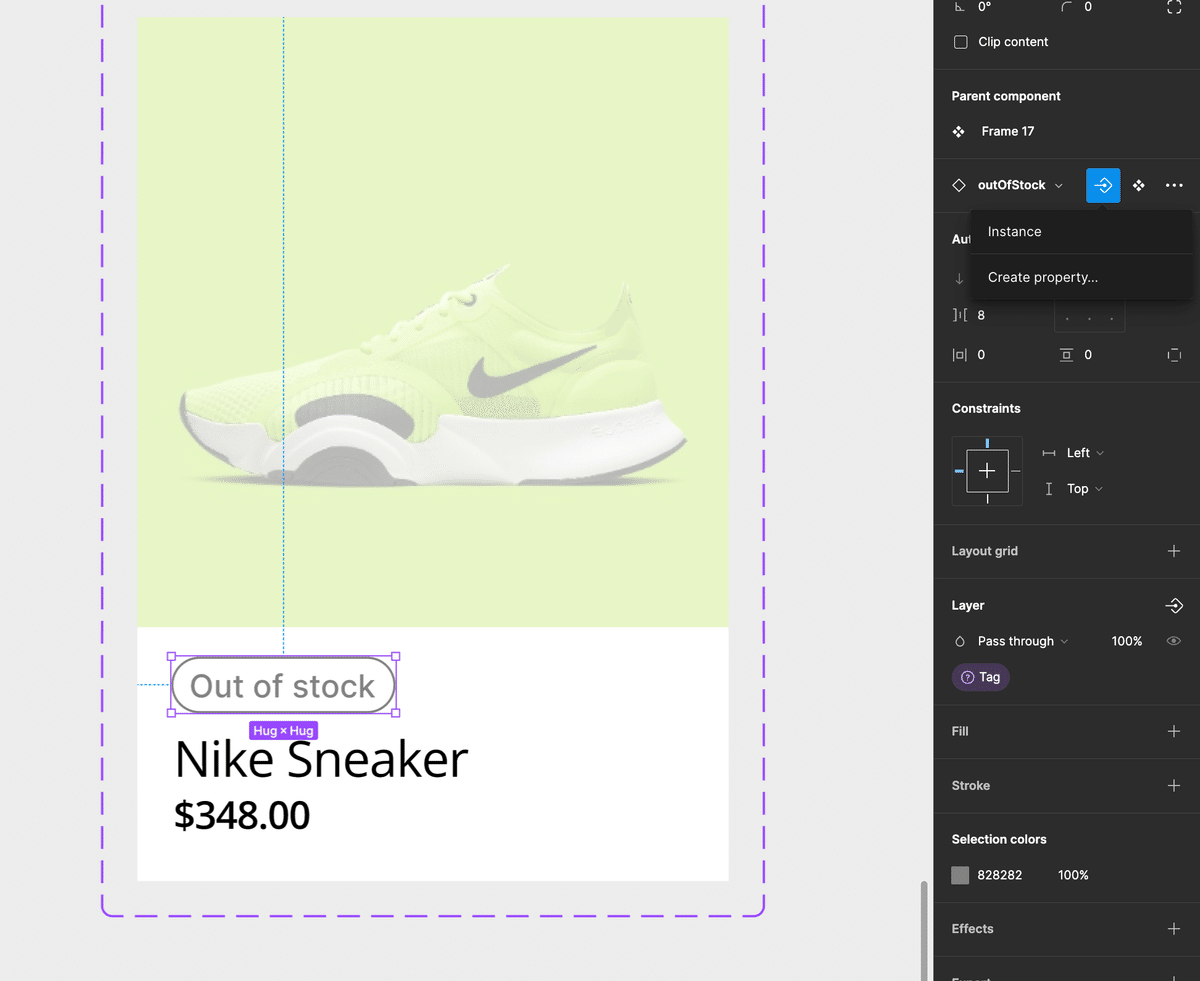1200x981 pixels.
Task: Enable the Clip content checkbox
Action: 961,42
